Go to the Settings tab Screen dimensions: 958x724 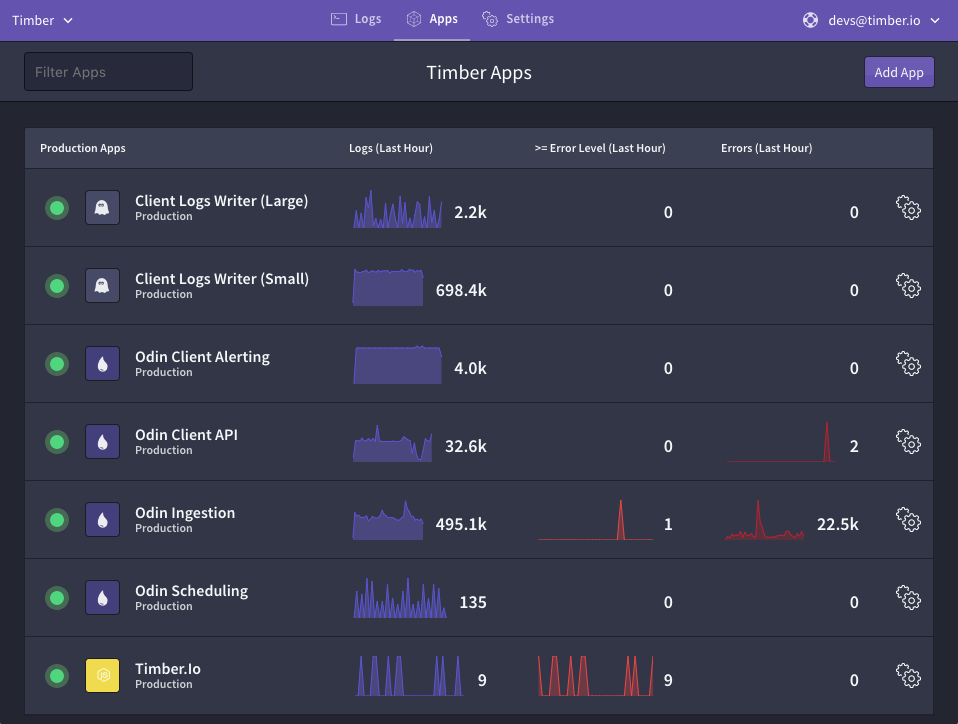coord(517,19)
